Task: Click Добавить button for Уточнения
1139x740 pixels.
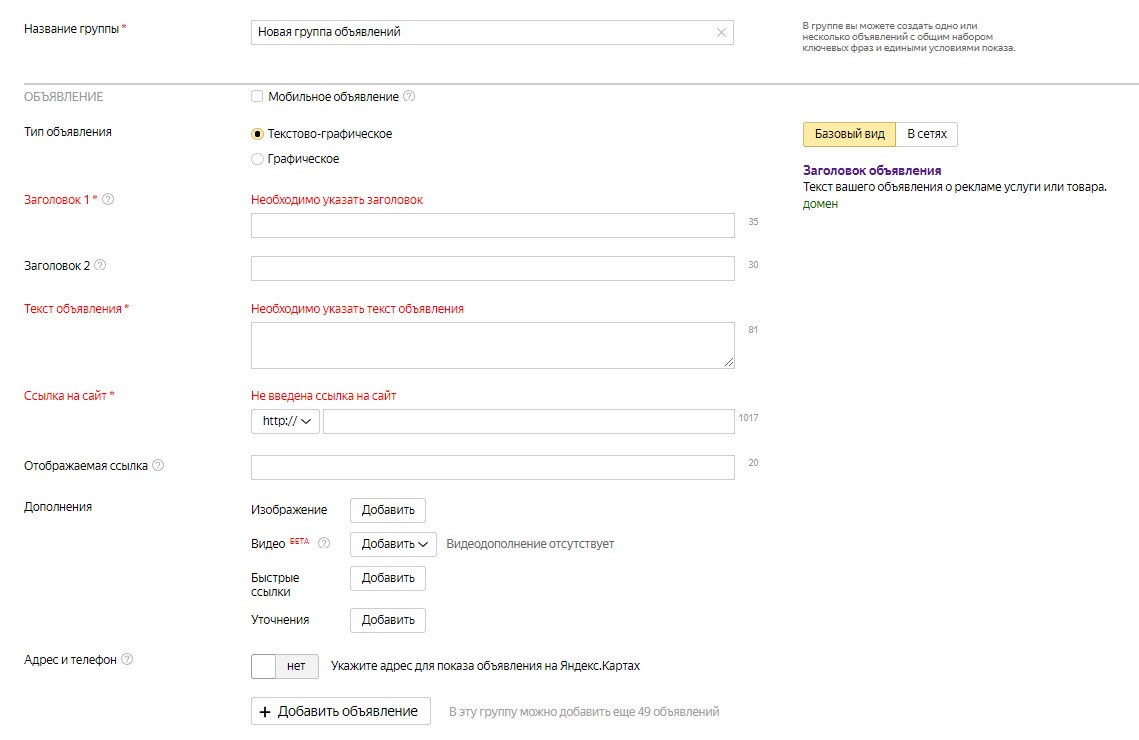Action: coord(388,620)
